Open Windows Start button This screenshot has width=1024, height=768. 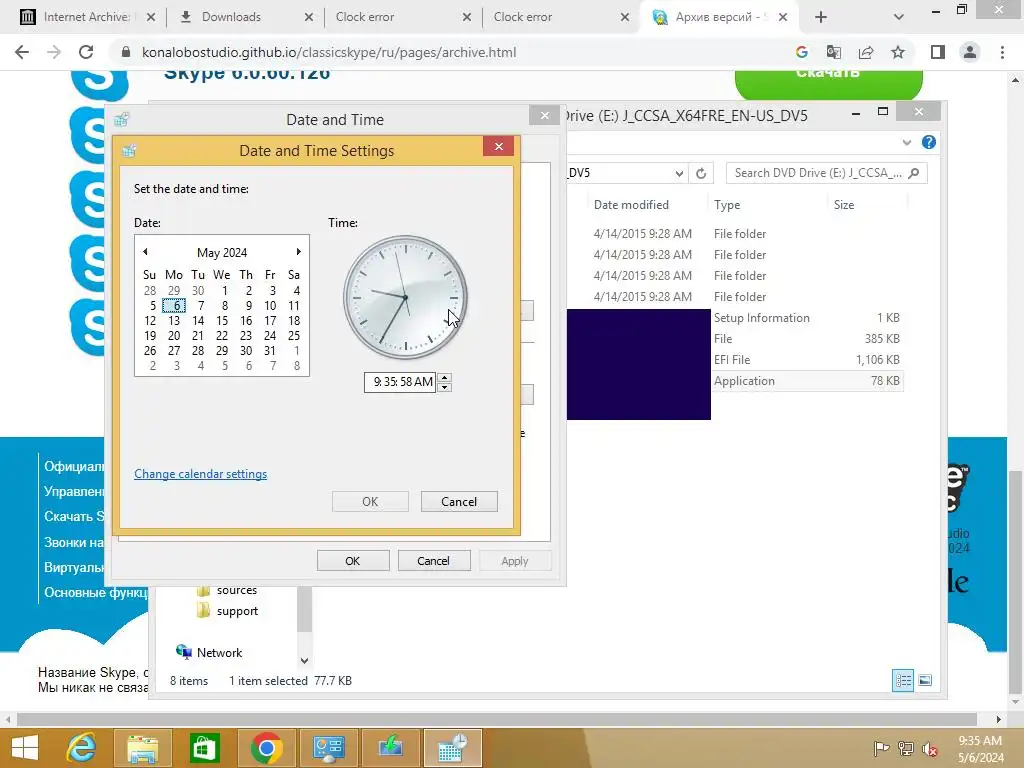pos(25,748)
